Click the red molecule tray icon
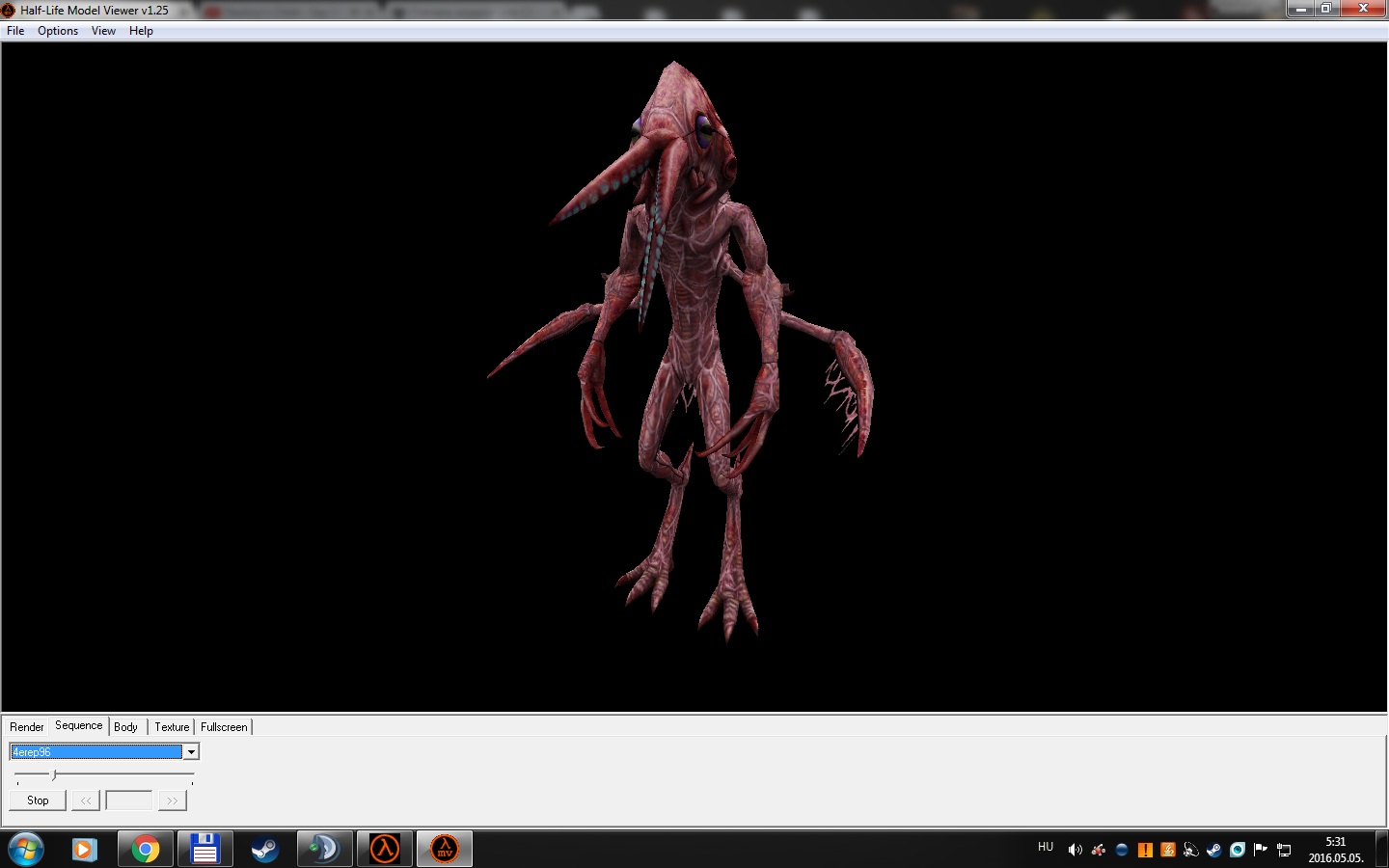Screen dimensions: 1389x868 pos(1098,850)
